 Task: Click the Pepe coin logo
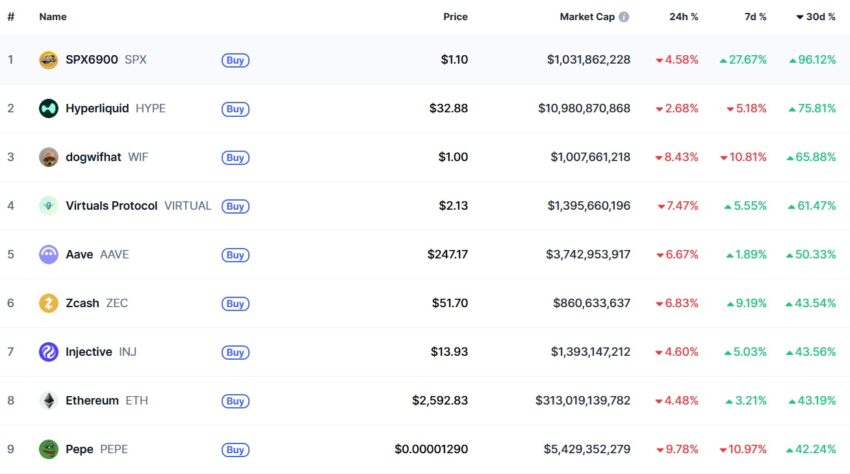(48, 450)
